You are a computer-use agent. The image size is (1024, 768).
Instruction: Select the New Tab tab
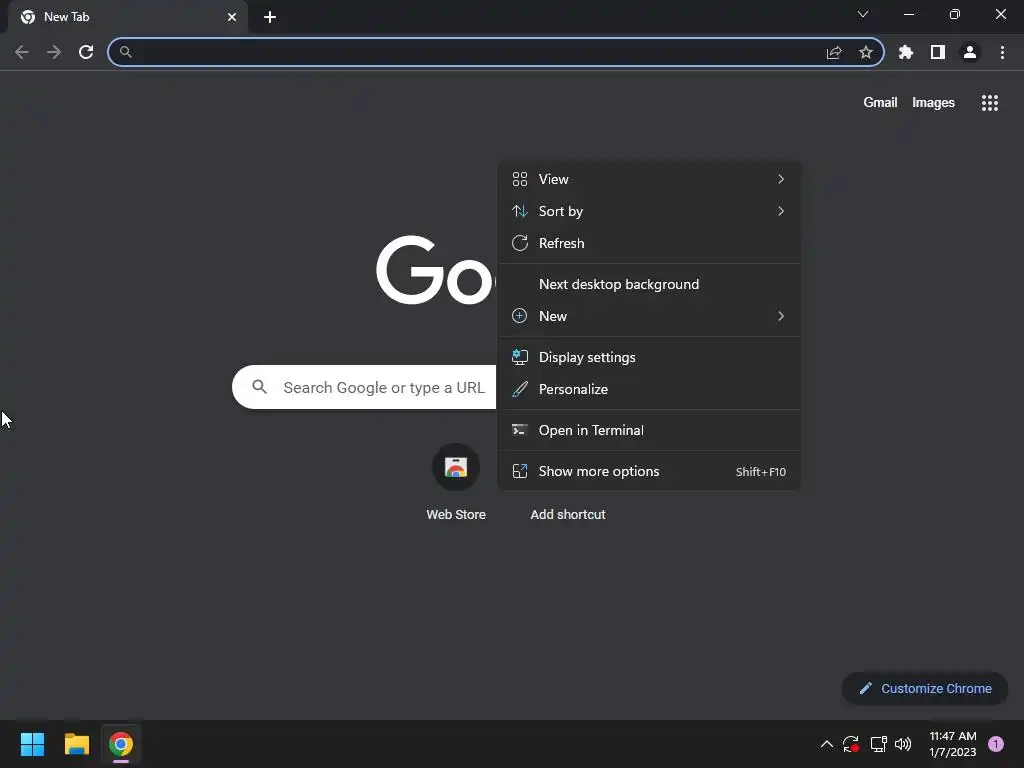click(127, 17)
